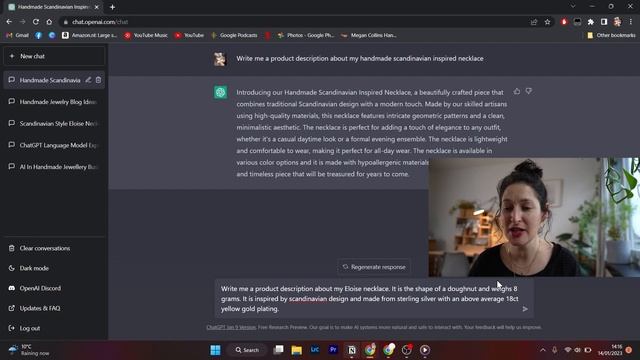
Task: Open the Scandinavian Style Eloise Necklace chat
Action: [54, 123]
